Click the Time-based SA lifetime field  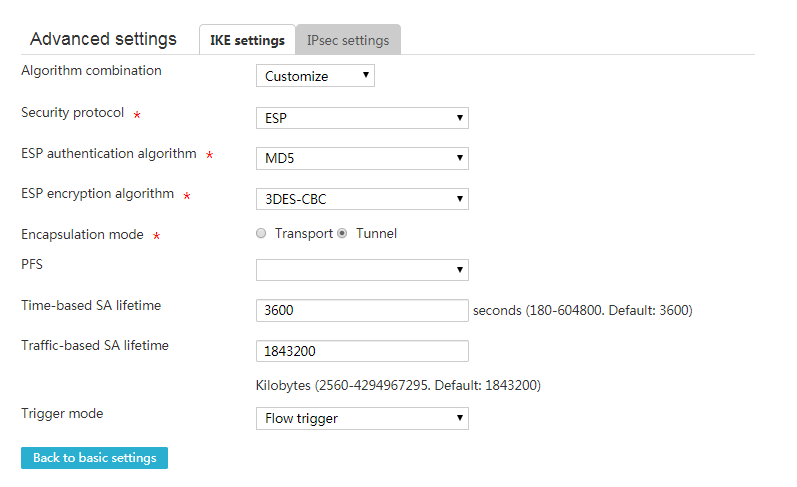362,310
